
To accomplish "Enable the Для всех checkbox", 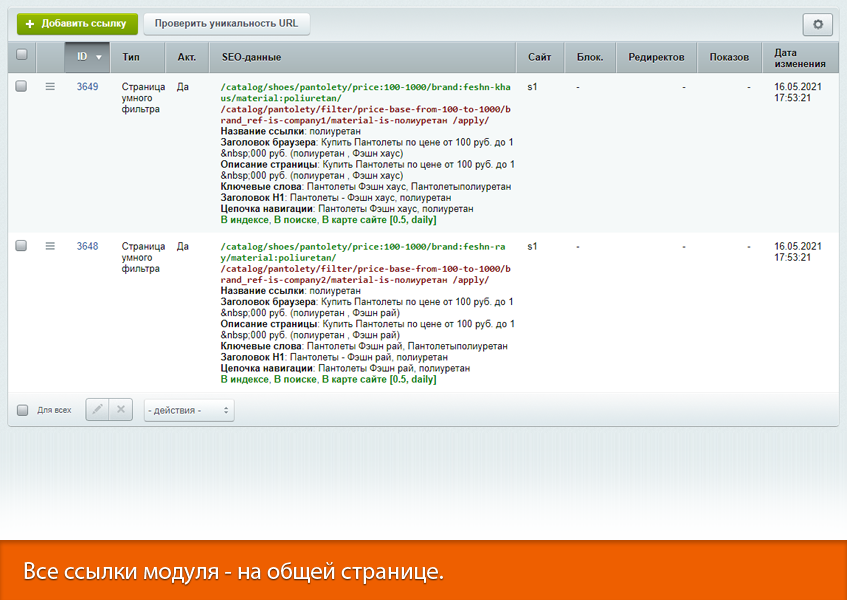I will 21,409.
